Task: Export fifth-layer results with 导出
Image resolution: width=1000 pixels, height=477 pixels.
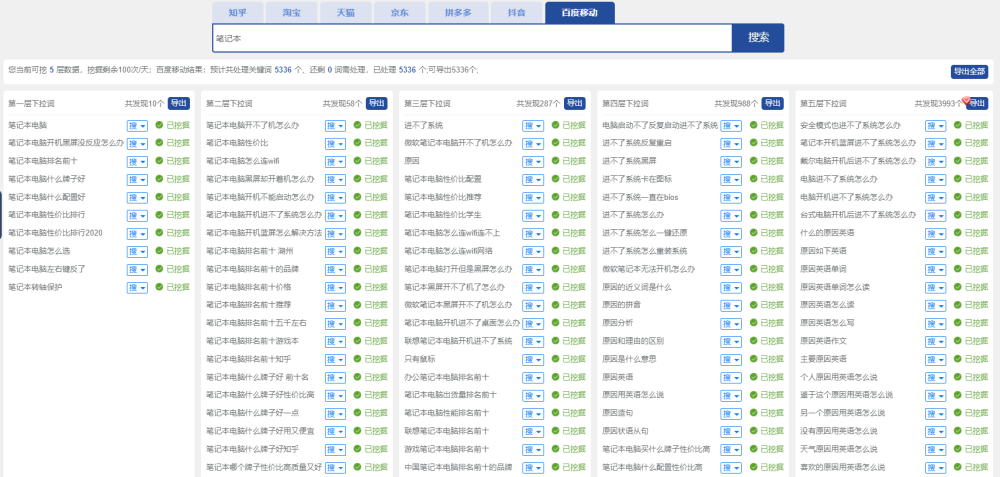Action: click(x=977, y=103)
